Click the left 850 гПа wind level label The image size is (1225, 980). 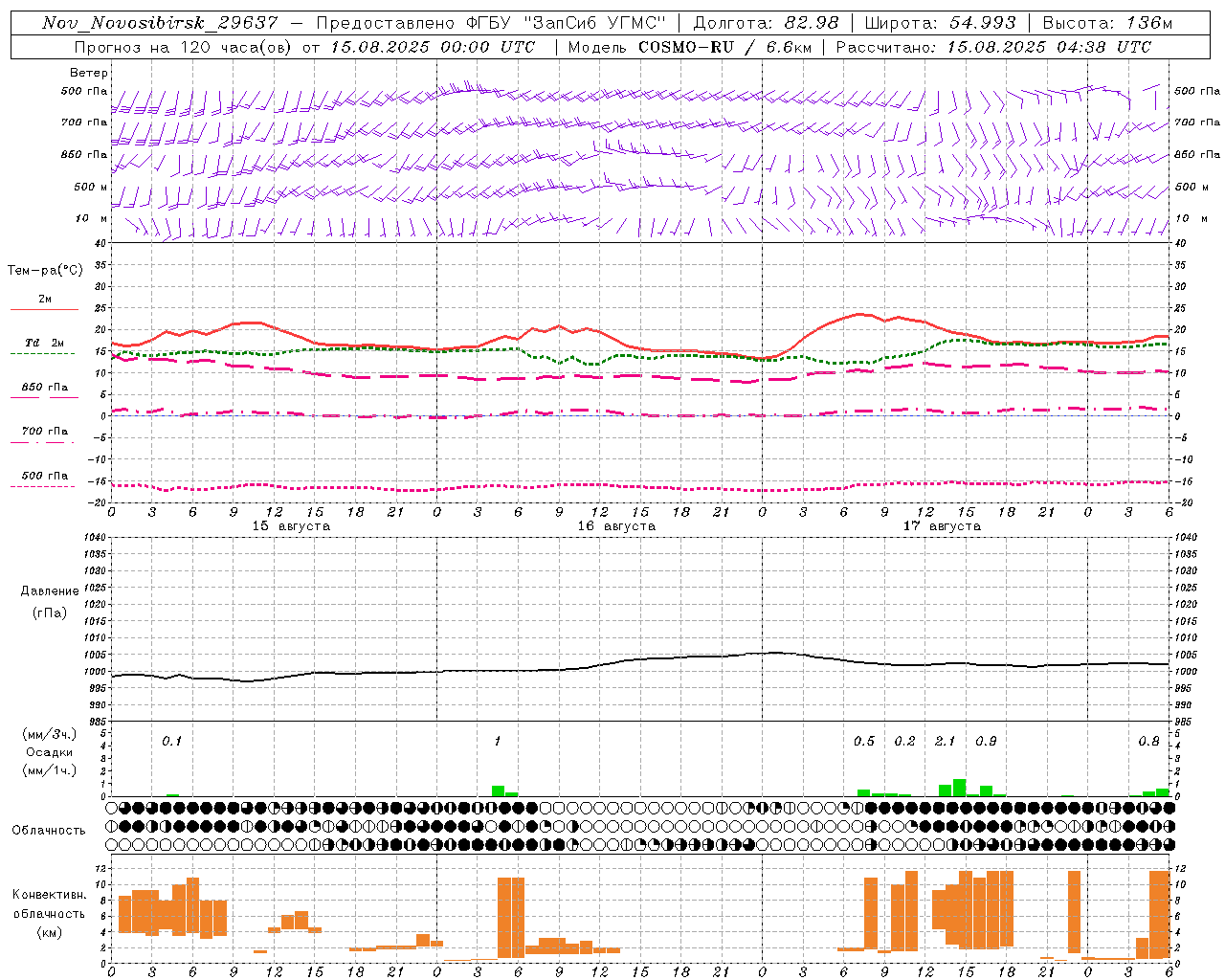(84, 155)
